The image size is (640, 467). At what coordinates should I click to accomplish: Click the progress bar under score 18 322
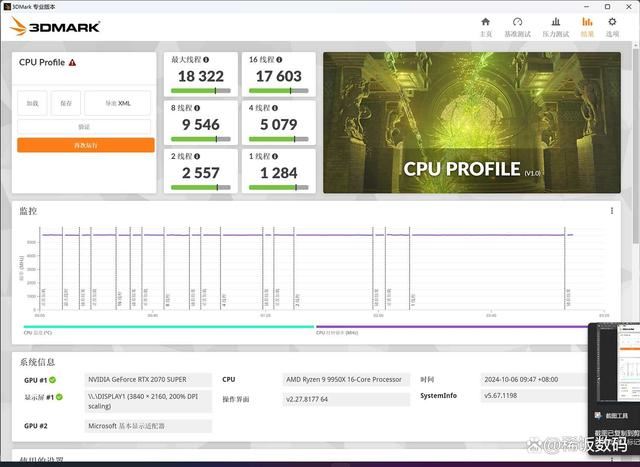click(201, 91)
